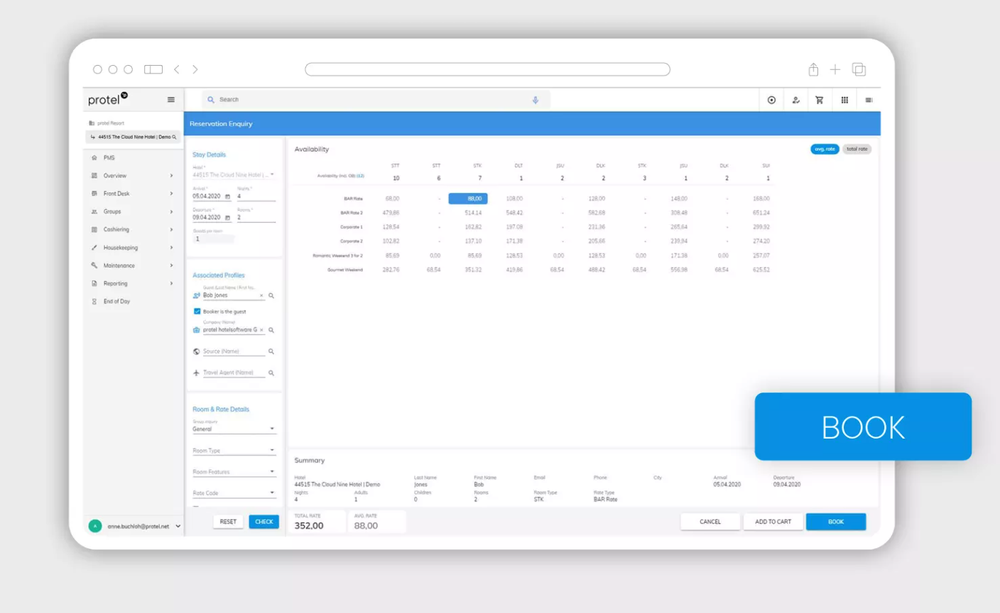This screenshot has width=1000, height=613.
Task: Expand Housekeeping menu chevron
Action: coord(172,247)
